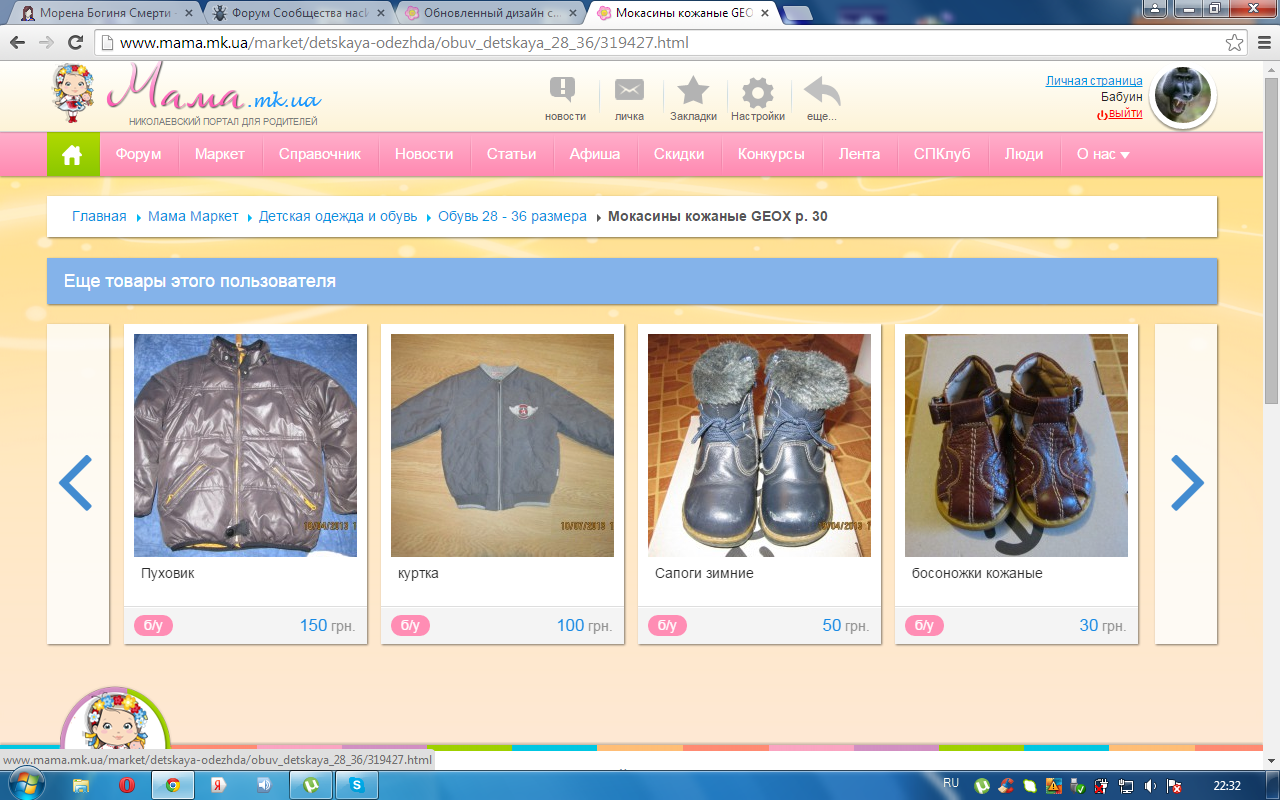Screen dimensions: 1280x800
Task: Open the Пуховик jacket thumbnail
Action: pyautogui.click(x=245, y=445)
